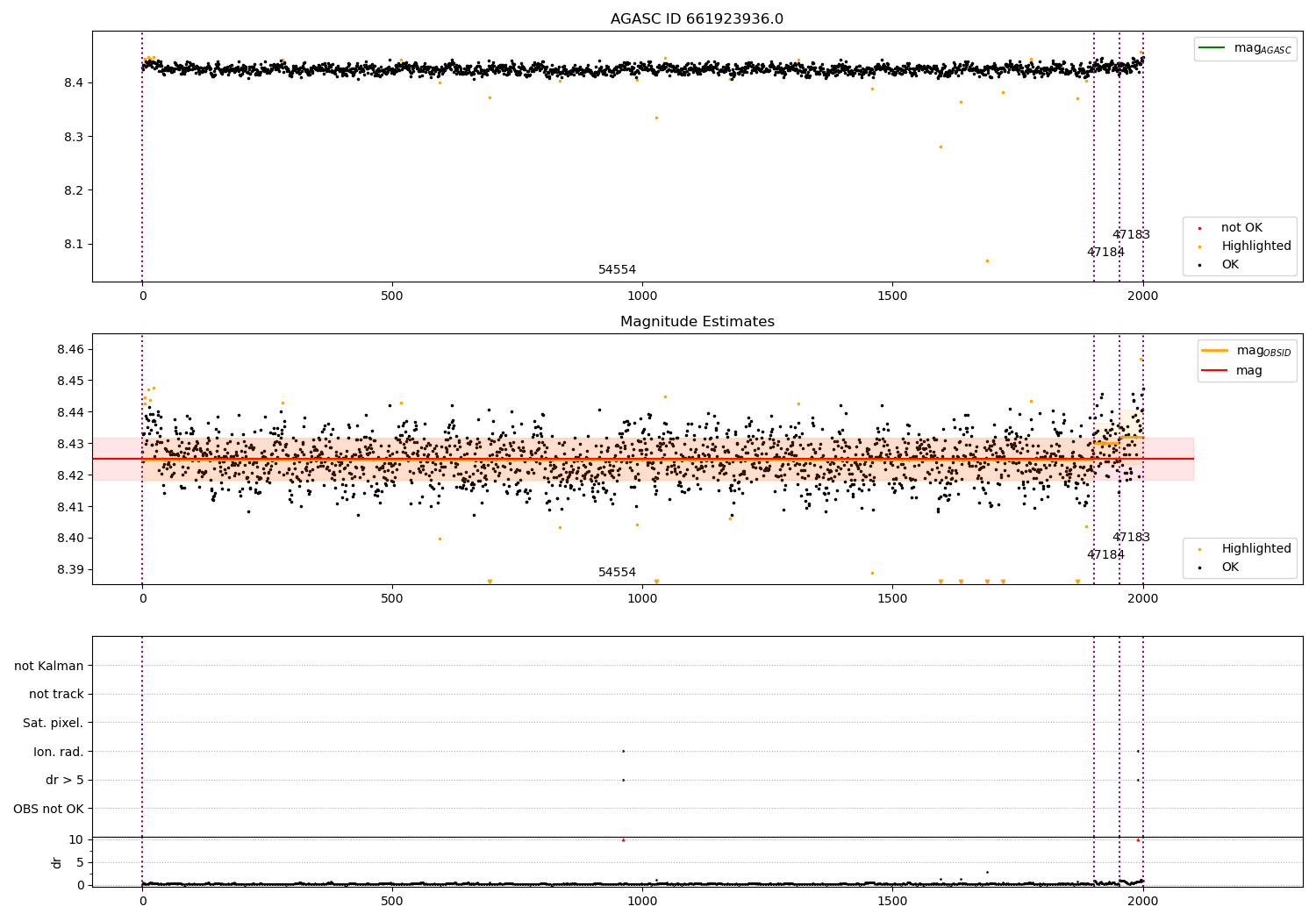This screenshot has height=921, width=1316.
Task: Click obsid label '54554' in Magnitude Estimates plot
Action: coord(617,573)
